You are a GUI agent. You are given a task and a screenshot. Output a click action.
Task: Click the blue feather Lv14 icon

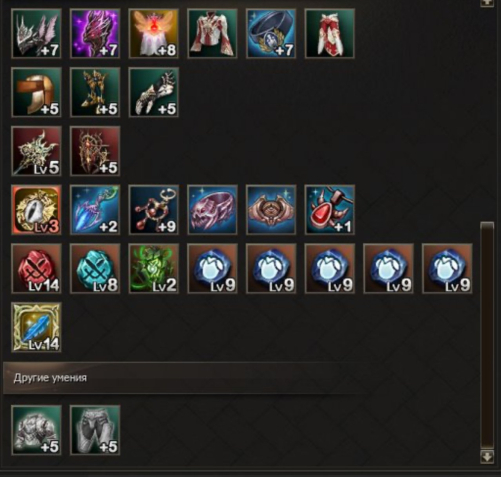point(36,327)
